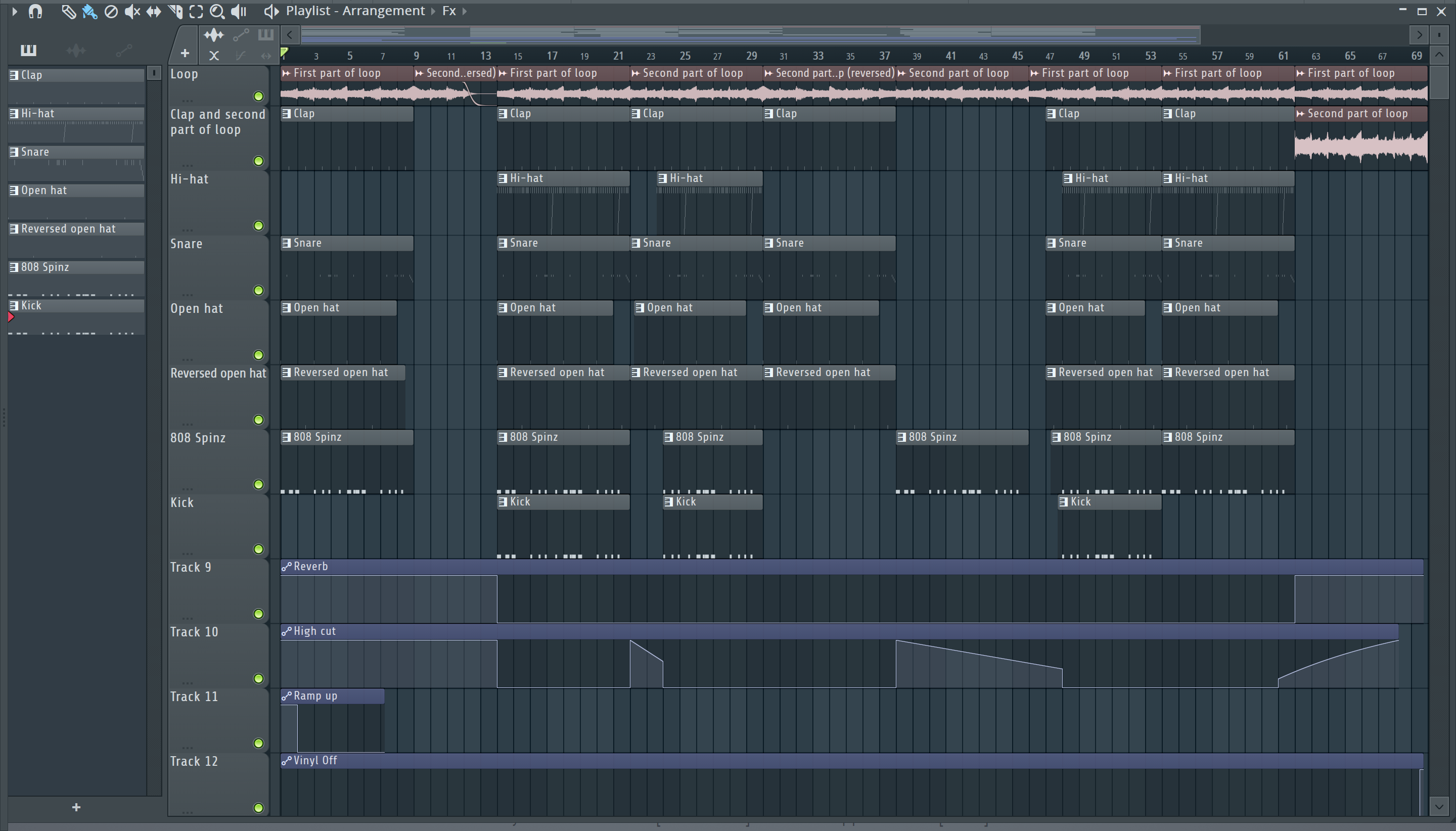The height and width of the screenshot is (831, 1456).
Task: Click the speaker arrow icon before Playlist title
Action: 271,12
